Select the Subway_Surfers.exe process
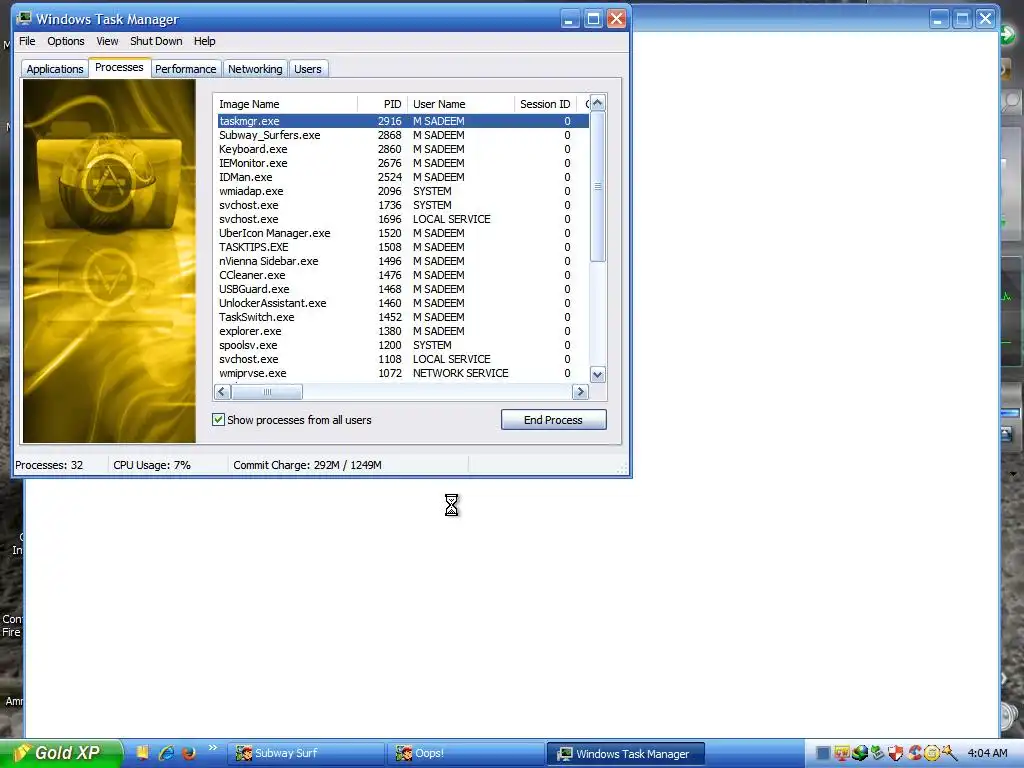This screenshot has width=1024, height=768. (403, 135)
